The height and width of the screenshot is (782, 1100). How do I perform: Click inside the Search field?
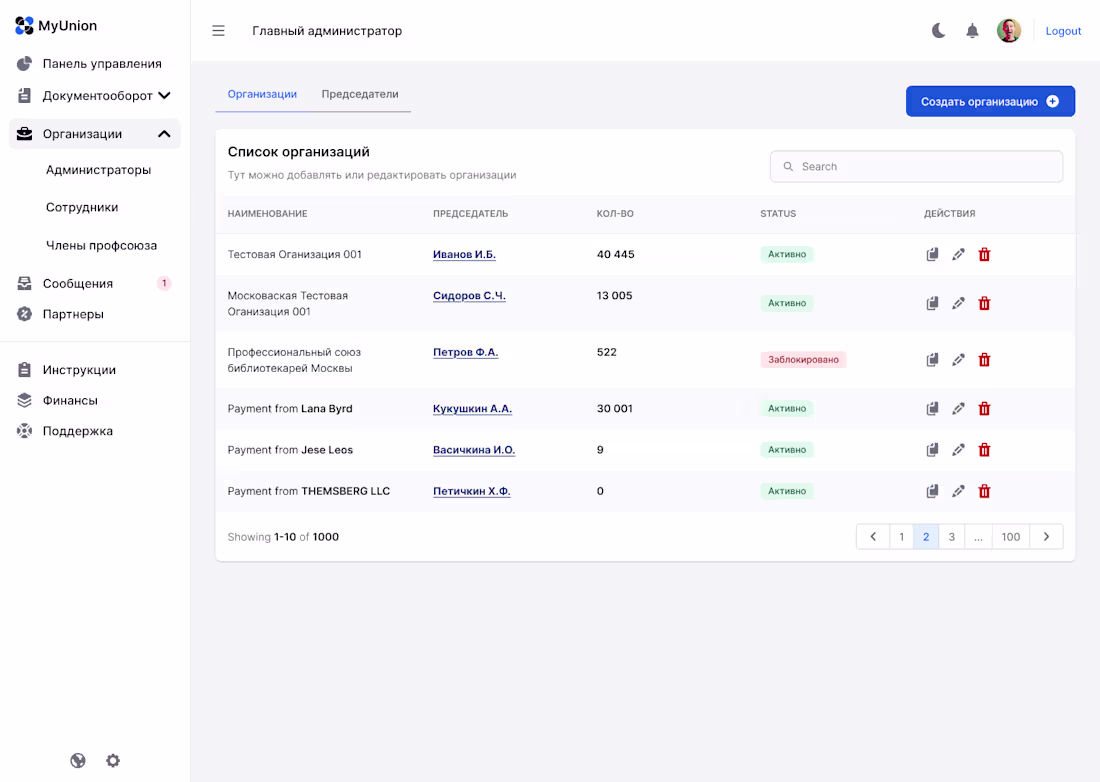pyautogui.click(x=916, y=166)
